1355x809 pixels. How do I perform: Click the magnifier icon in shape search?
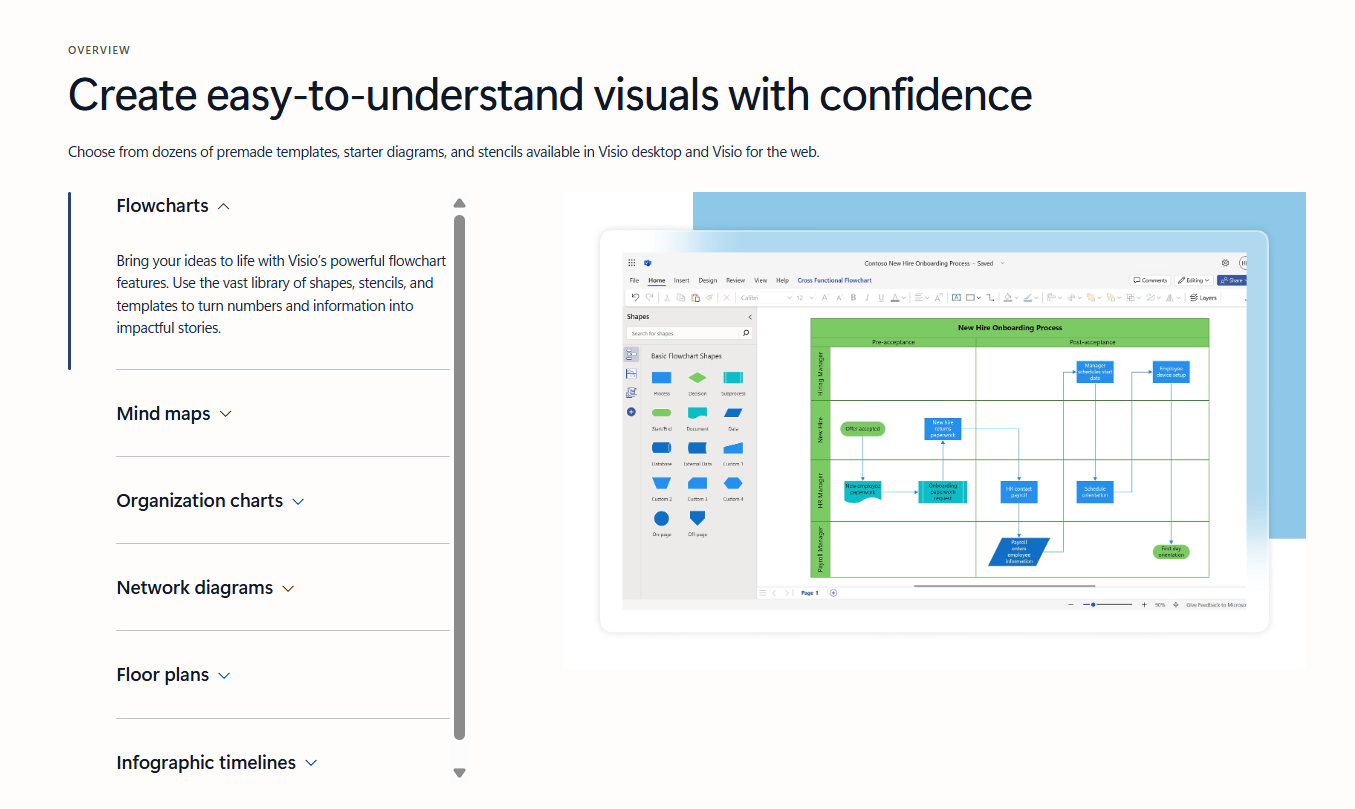point(746,333)
